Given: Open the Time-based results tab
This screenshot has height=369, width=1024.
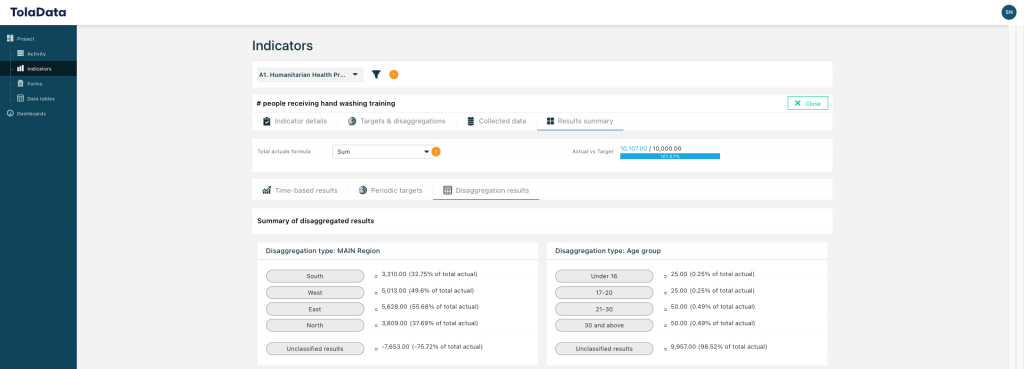Looking at the screenshot, I should [x=300, y=191].
